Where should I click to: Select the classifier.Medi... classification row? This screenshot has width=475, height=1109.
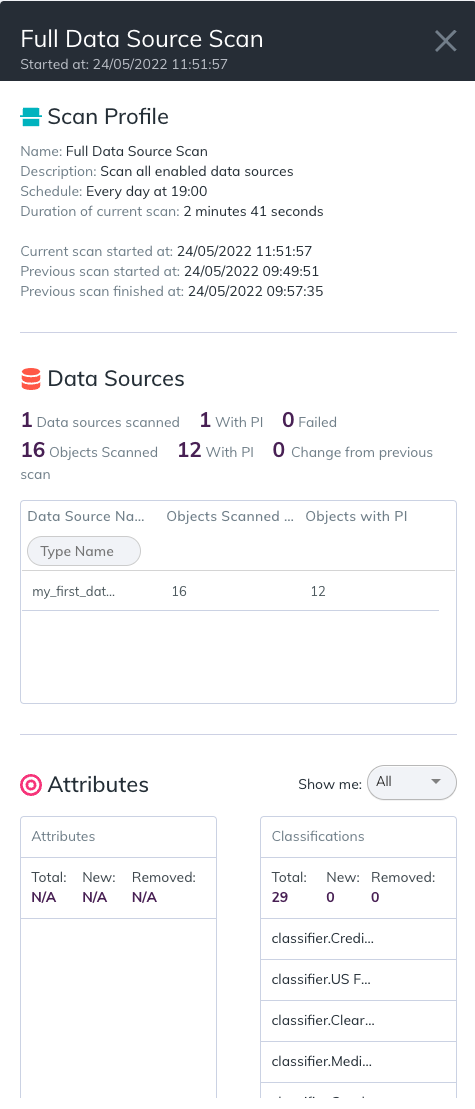(358, 1062)
